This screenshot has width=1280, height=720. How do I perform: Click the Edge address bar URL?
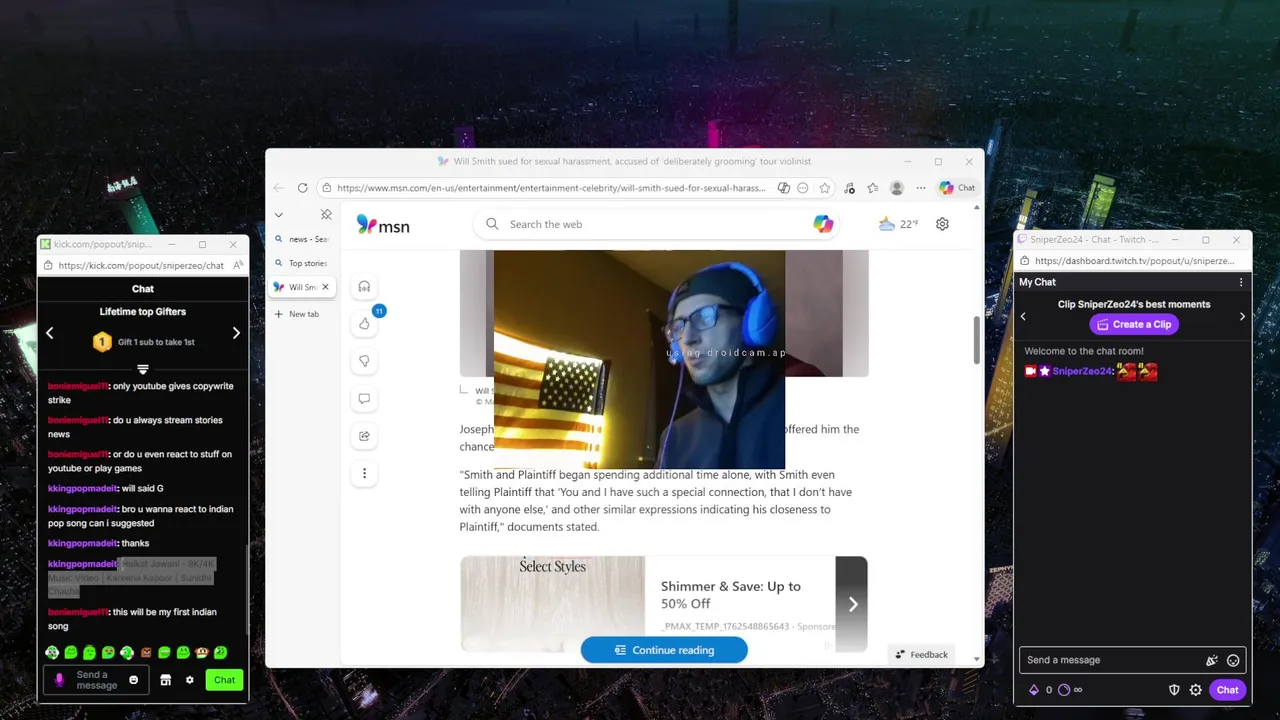point(551,188)
